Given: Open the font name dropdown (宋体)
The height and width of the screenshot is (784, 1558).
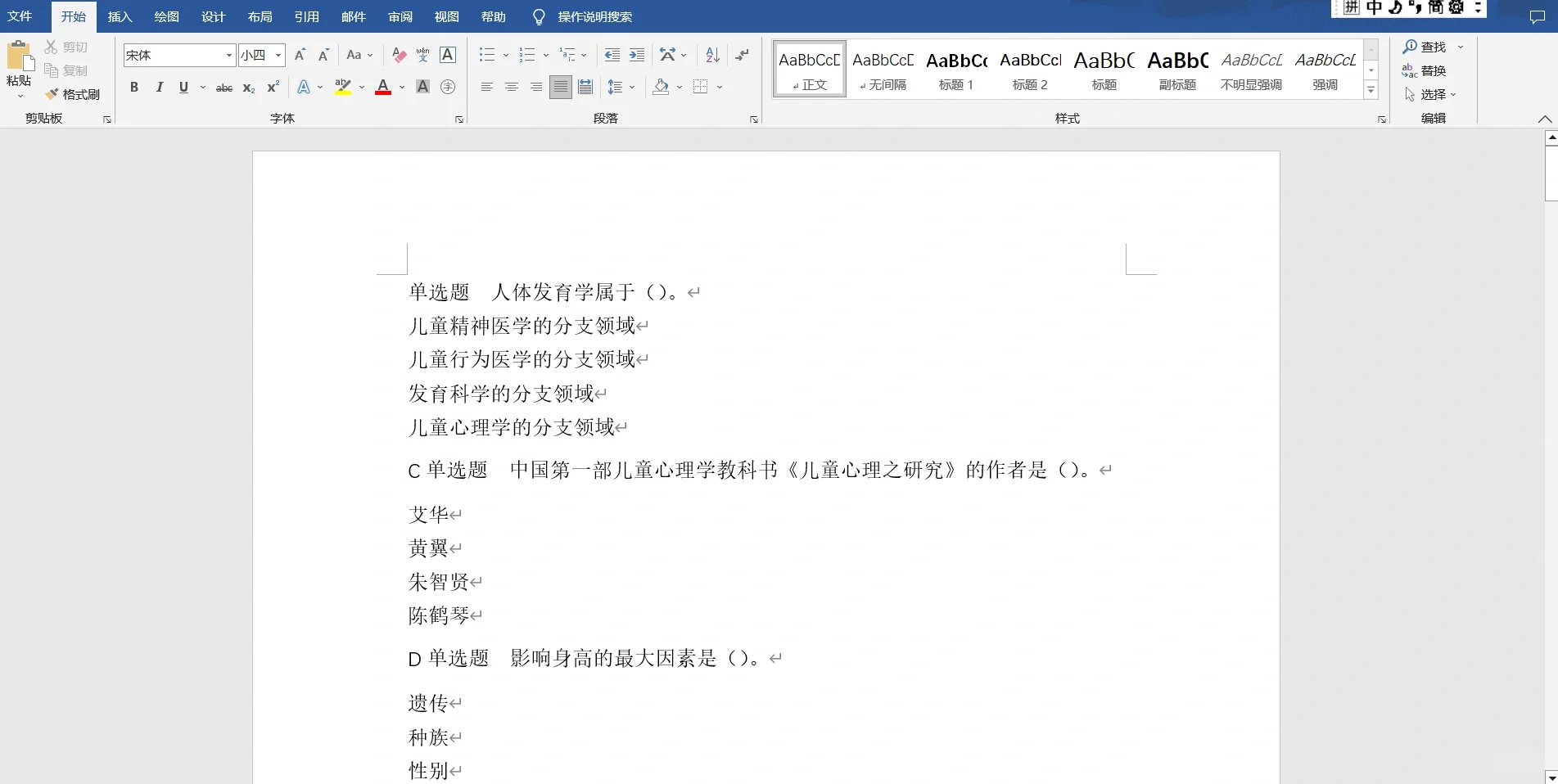Looking at the screenshot, I should (x=228, y=55).
